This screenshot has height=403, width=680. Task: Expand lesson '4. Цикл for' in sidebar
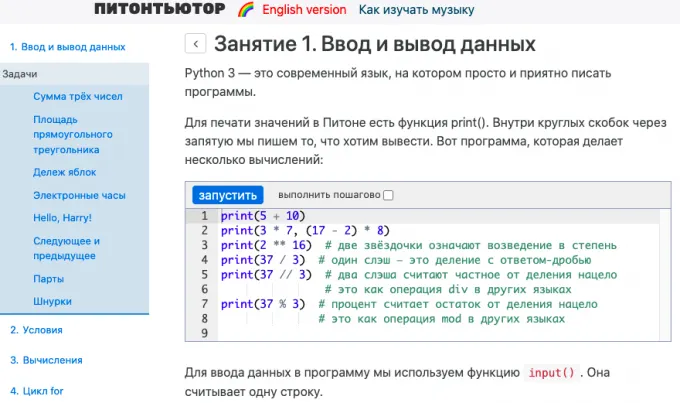(x=40, y=391)
